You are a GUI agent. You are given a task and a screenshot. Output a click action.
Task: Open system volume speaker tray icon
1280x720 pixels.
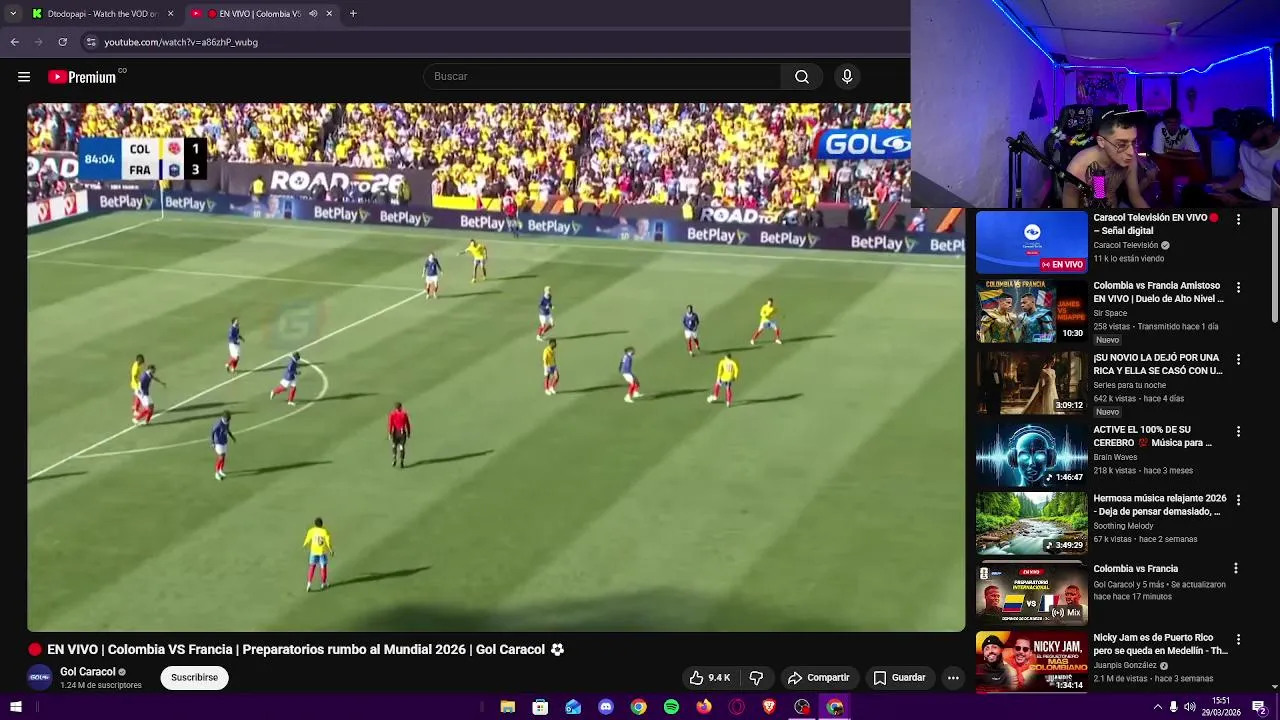click(x=1190, y=707)
